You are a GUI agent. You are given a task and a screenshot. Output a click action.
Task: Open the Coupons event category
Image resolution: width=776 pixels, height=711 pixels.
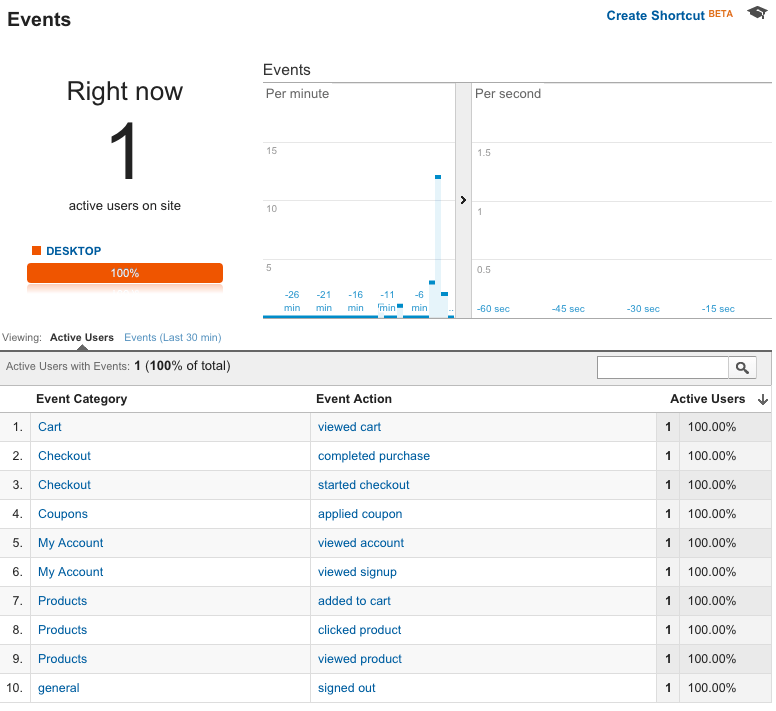pyautogui.click(x=63, y=514)
